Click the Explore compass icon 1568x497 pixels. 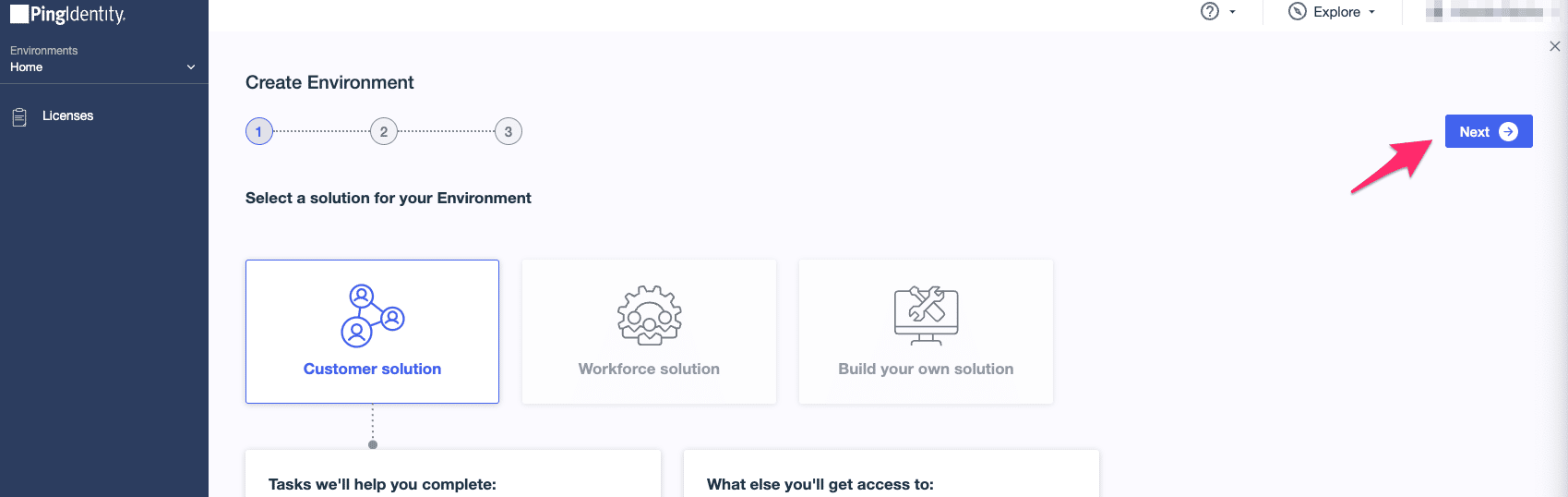[x=1298, y=12]
